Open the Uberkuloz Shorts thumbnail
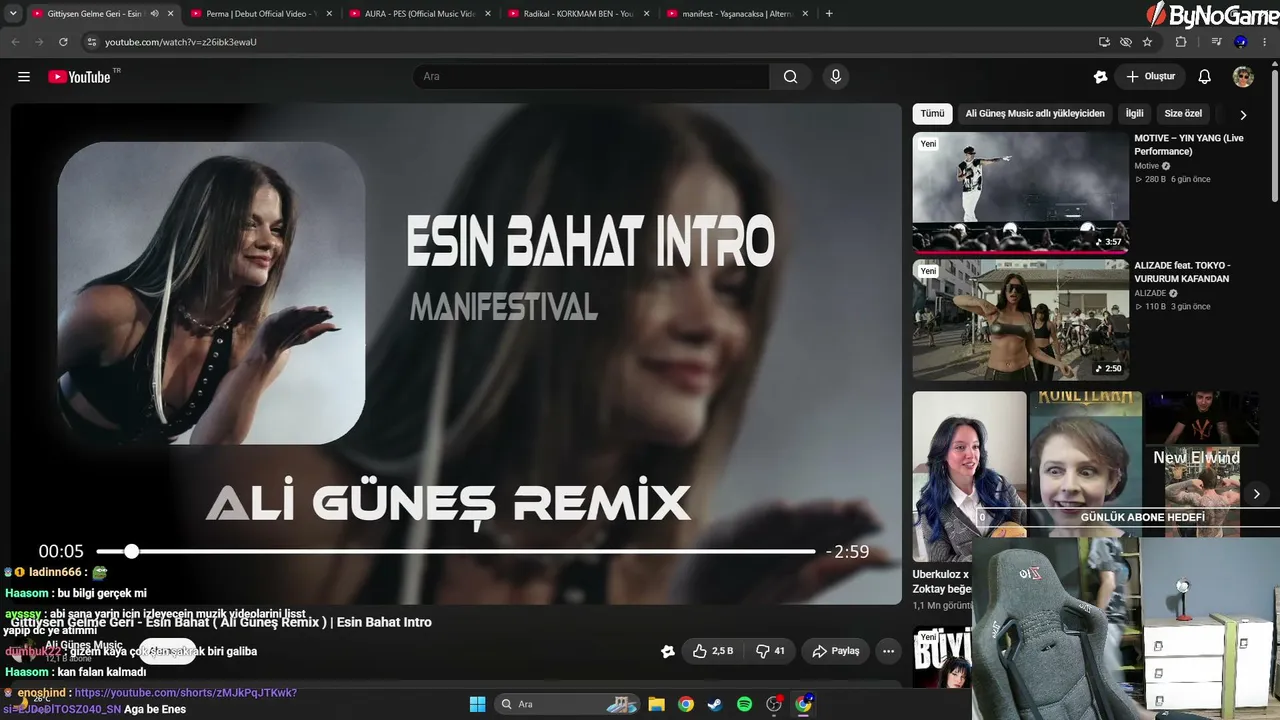 point(969,476)
